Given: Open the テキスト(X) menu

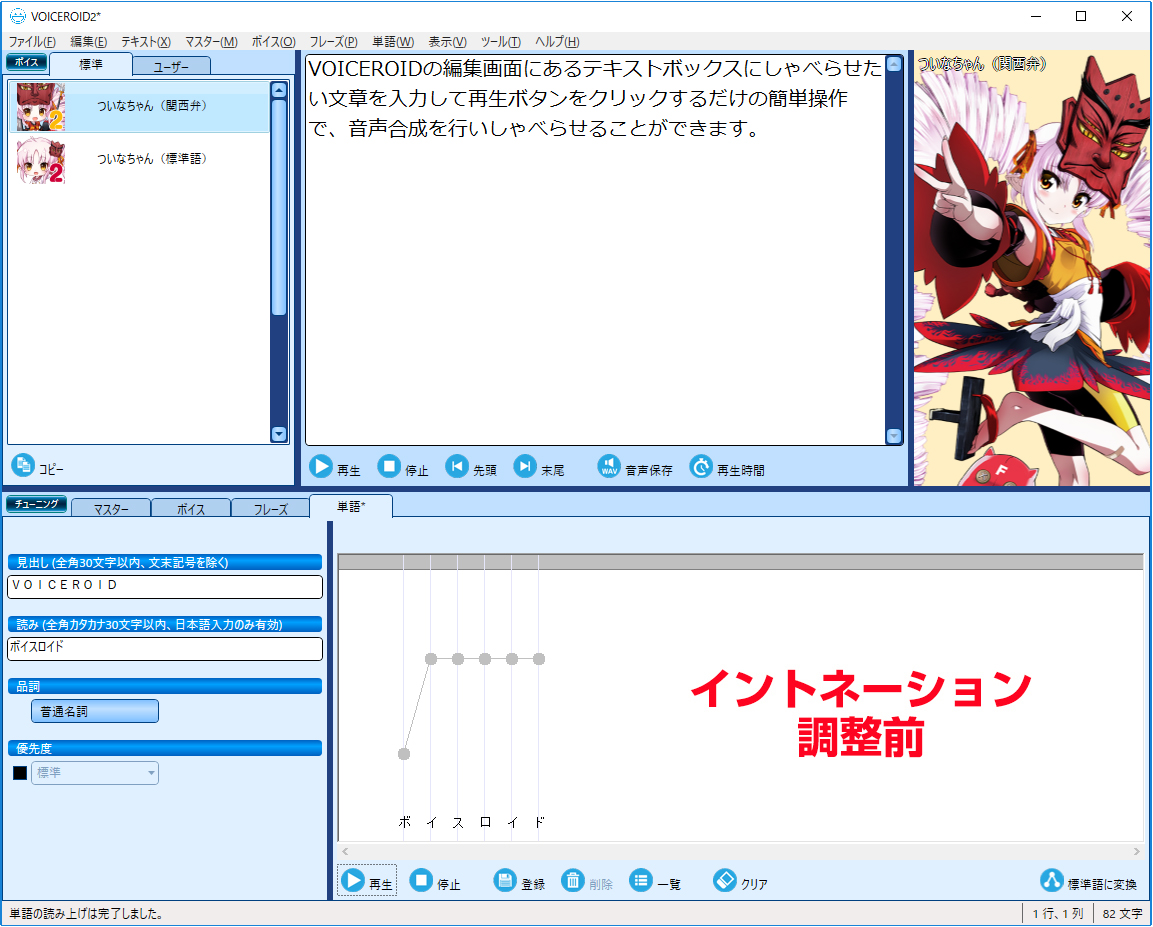Looking at the screenshot, I should (x=146, y=42).
